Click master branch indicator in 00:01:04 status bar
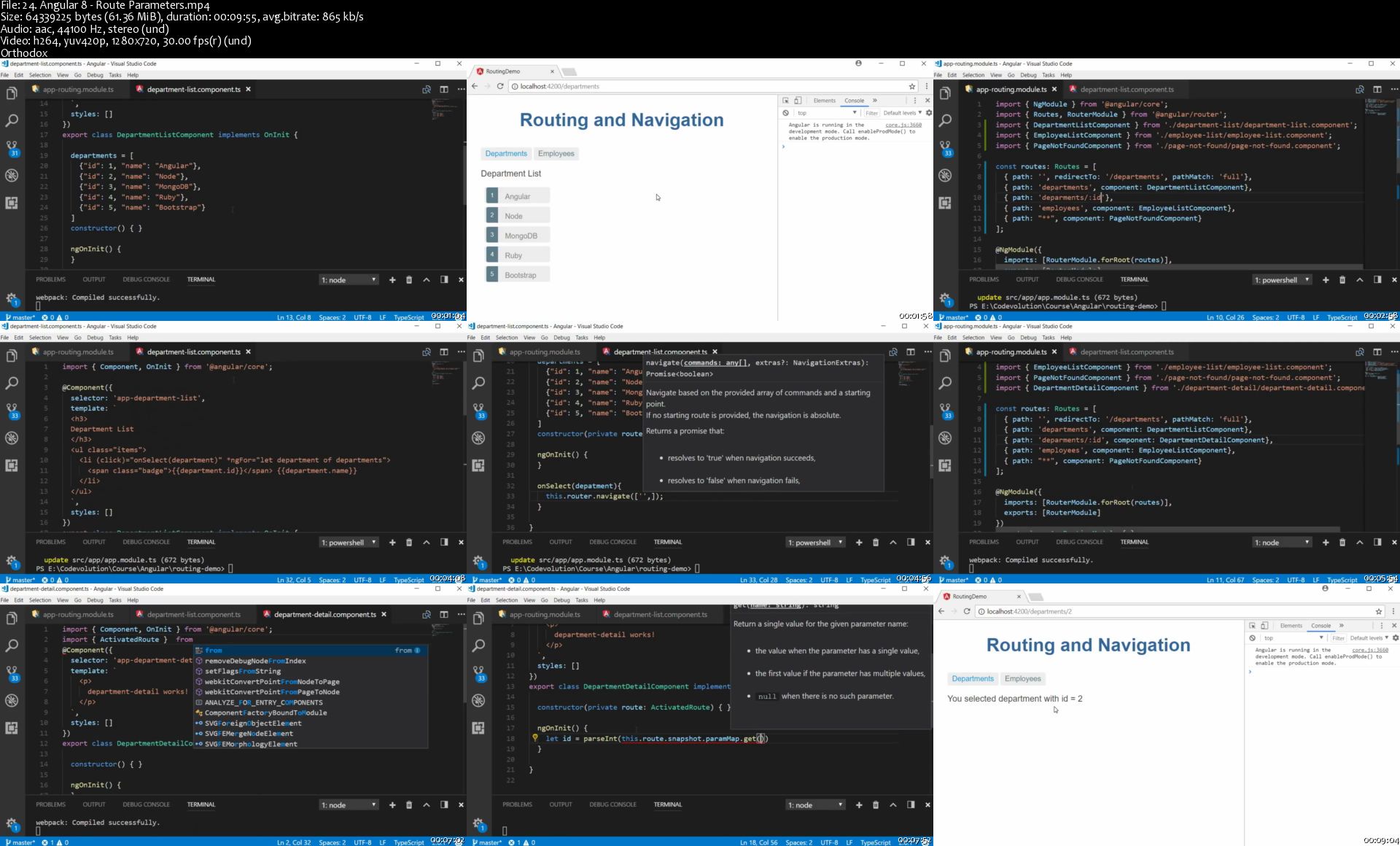The width and height of the screenshot is (1400, 846). [20, 317]
